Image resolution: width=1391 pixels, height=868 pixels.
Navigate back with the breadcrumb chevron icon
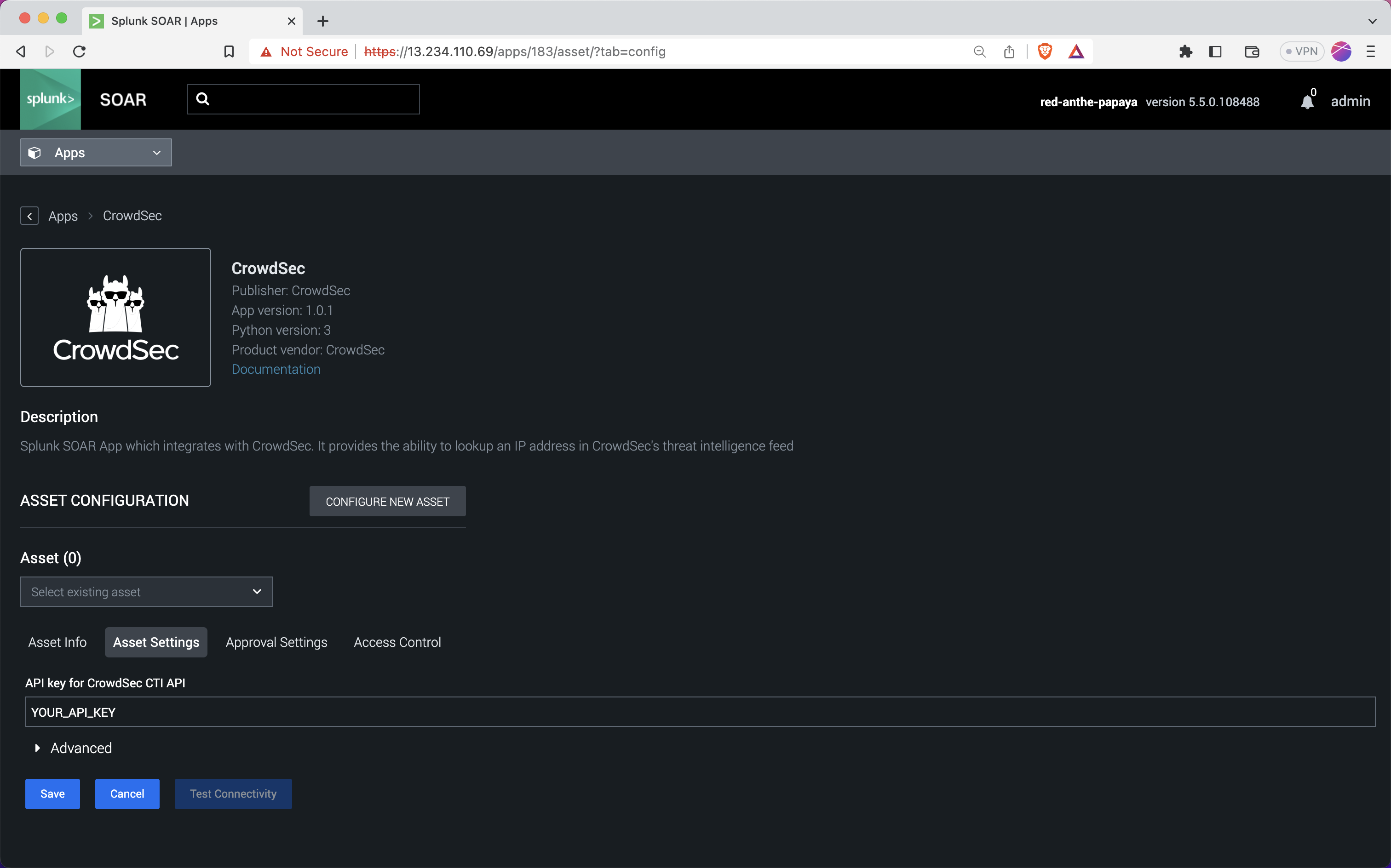29,215
